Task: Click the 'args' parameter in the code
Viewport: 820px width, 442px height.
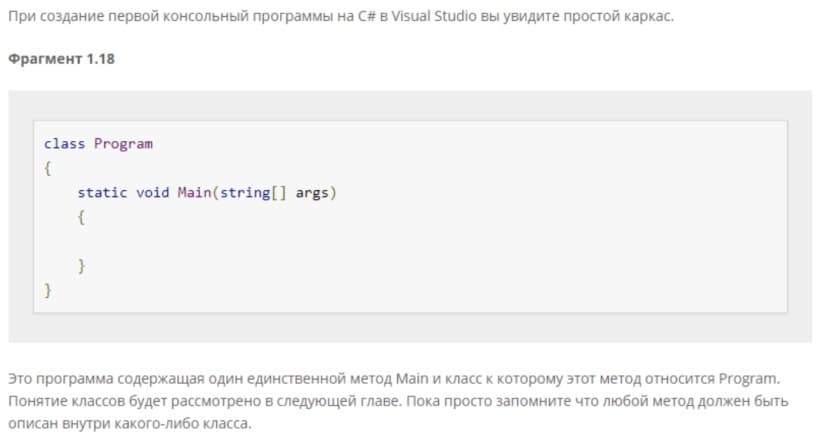Action: tap(312, 194)
